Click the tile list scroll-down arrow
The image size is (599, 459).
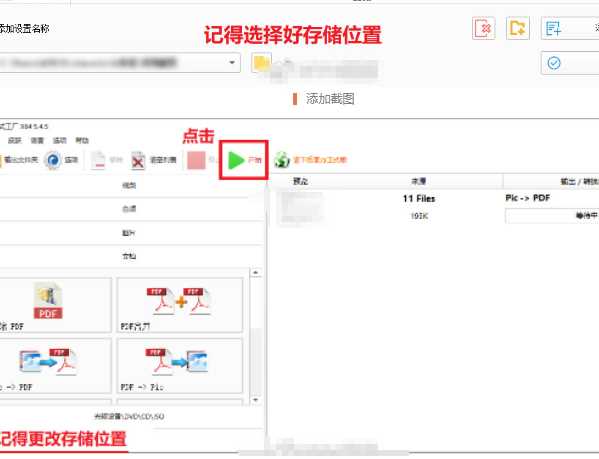(x=256, y=400)
